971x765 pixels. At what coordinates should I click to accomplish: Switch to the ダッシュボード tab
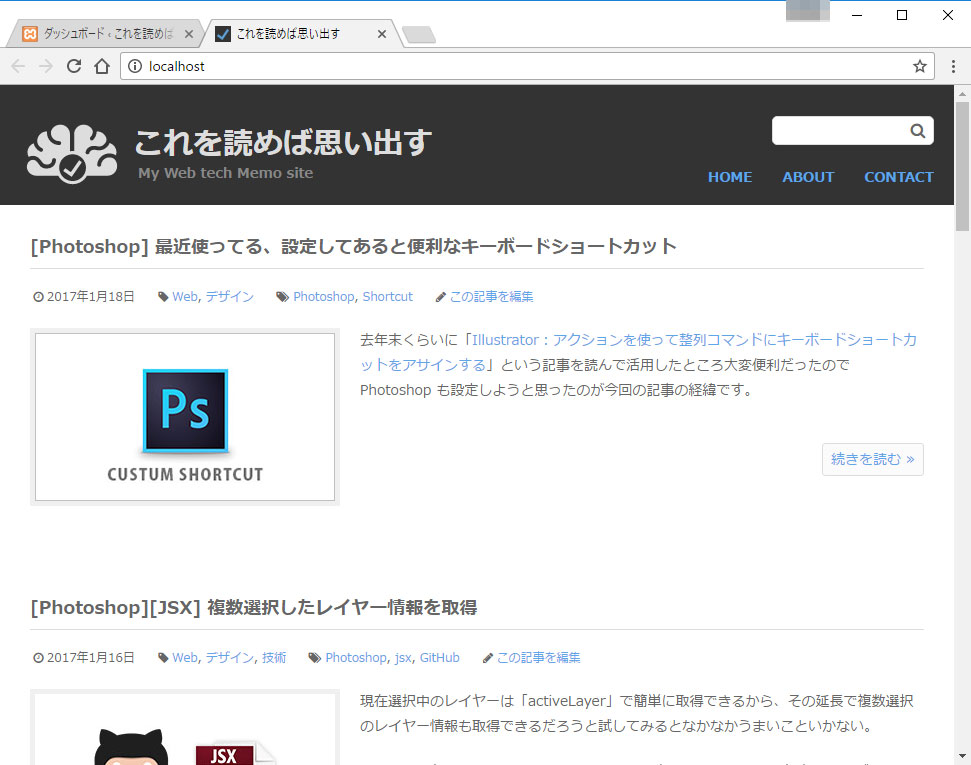coord(104,33)
